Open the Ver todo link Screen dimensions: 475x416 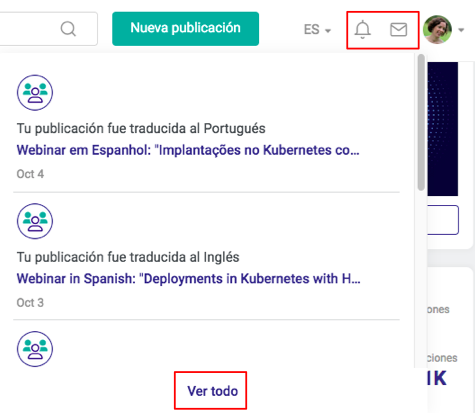[212, 391]
